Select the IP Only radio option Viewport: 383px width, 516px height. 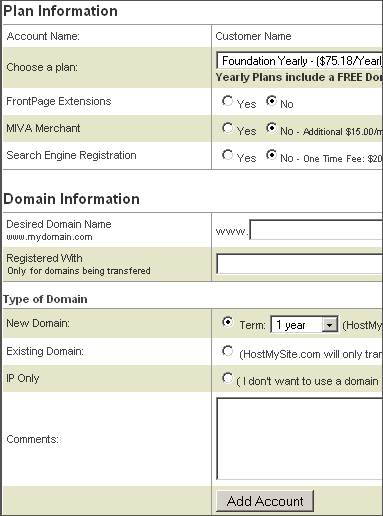(227, 378)
